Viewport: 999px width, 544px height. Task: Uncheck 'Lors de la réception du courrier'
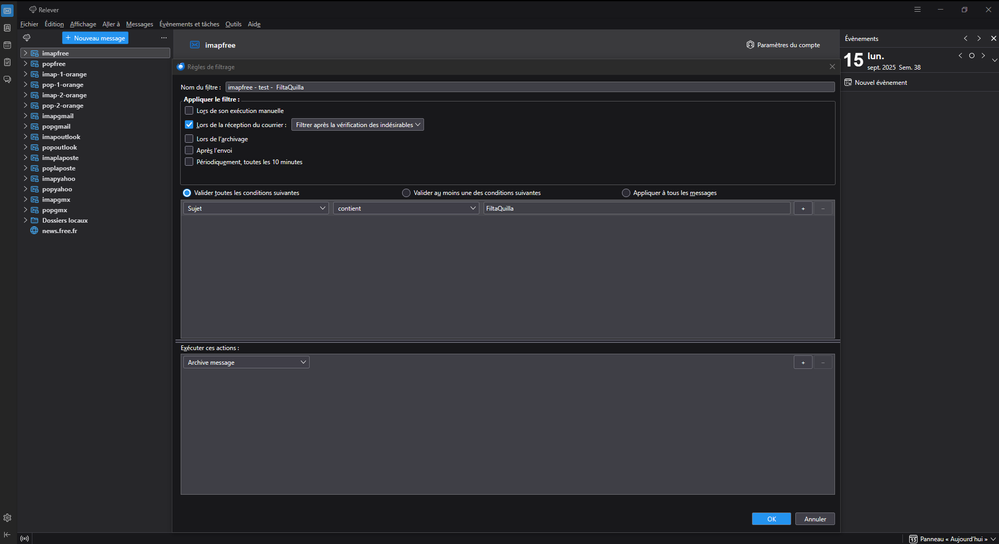[x=189, y=125]
